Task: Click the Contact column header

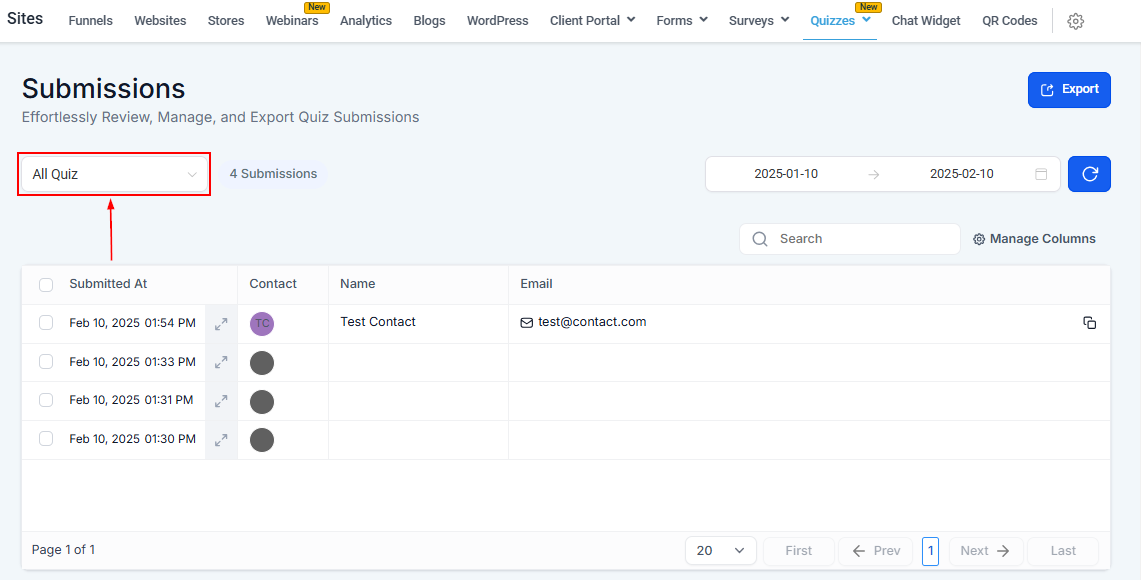Action: coord(273,284)
